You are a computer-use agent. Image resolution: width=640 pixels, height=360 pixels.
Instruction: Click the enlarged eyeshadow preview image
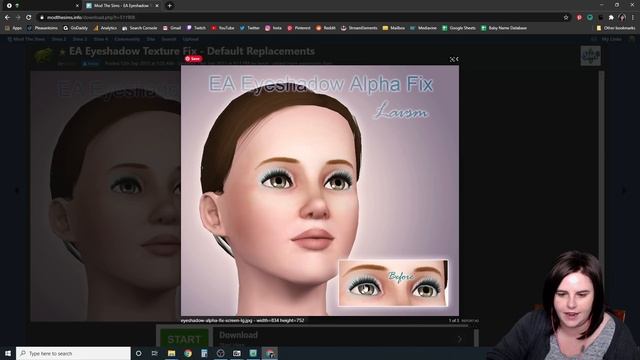coord(320,191)
